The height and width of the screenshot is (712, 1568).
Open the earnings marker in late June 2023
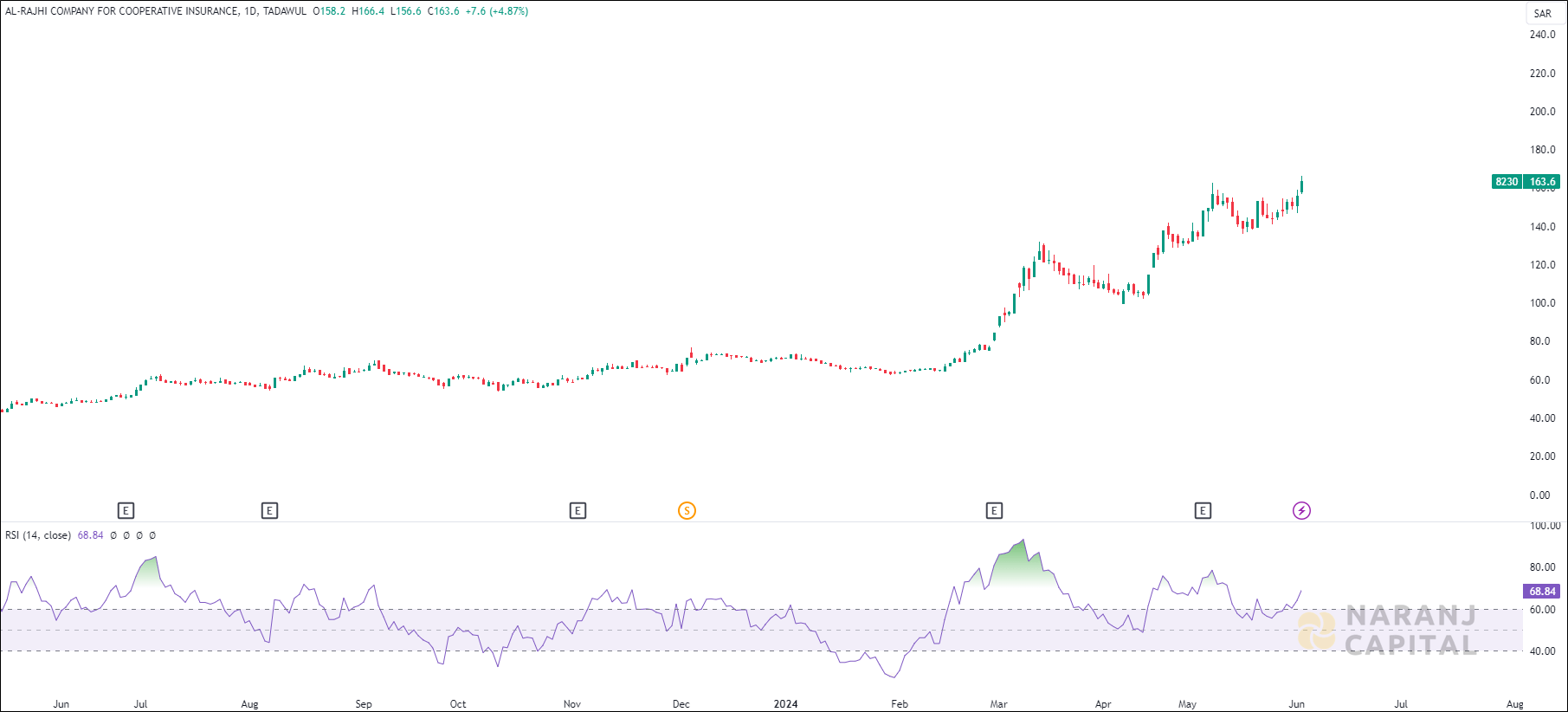pyautogui.click(x=126, y=511)
